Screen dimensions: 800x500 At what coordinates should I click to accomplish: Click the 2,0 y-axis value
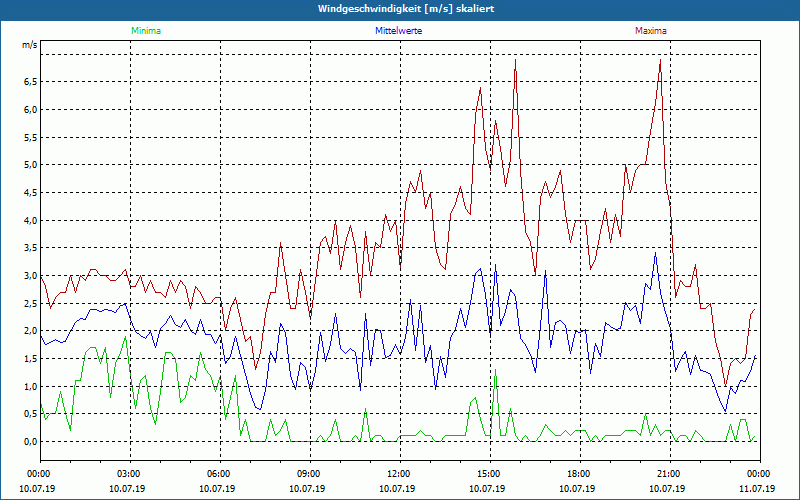tap(31, 331)
